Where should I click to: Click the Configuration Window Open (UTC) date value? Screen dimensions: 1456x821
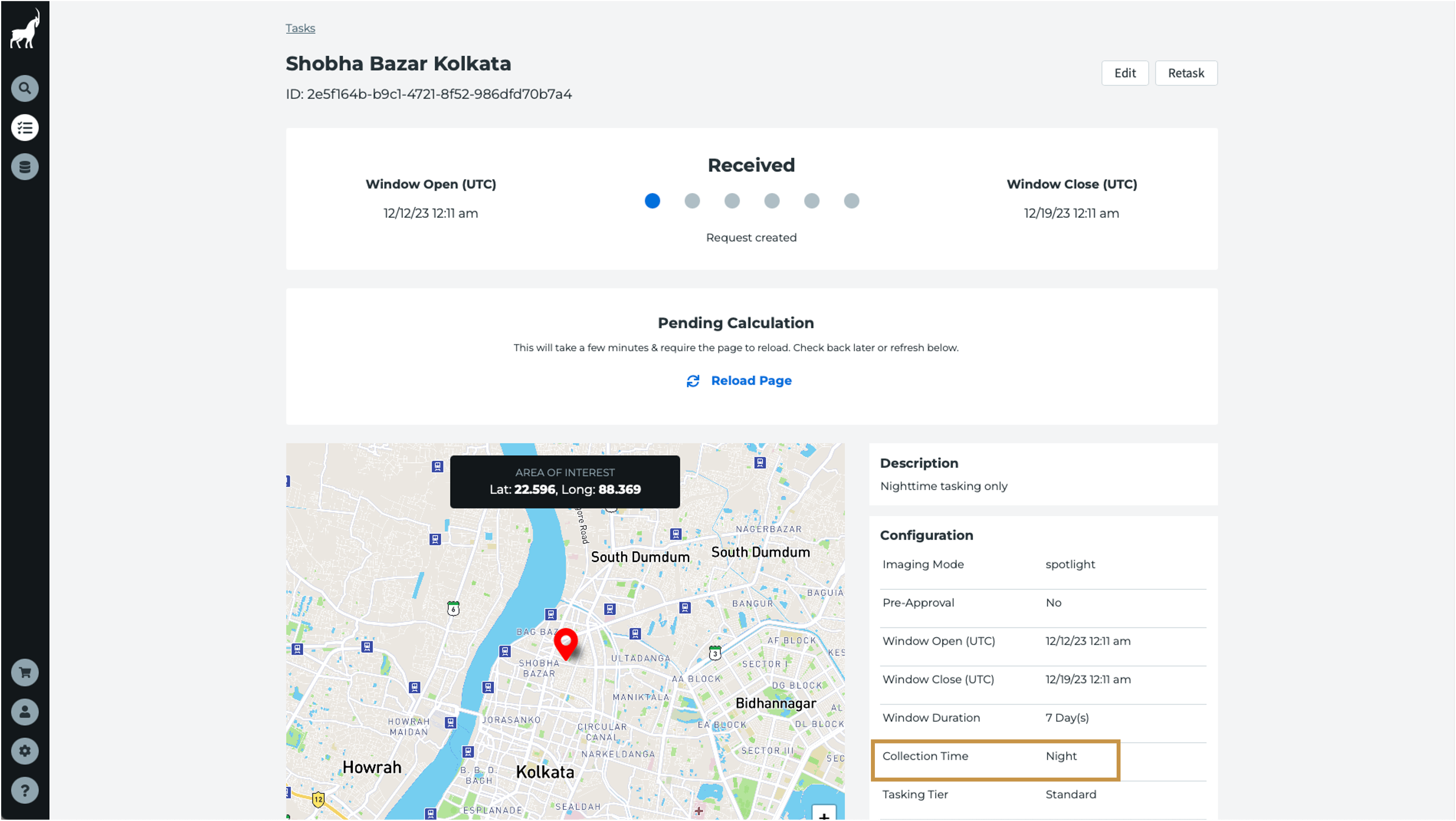pos(1088,641)
